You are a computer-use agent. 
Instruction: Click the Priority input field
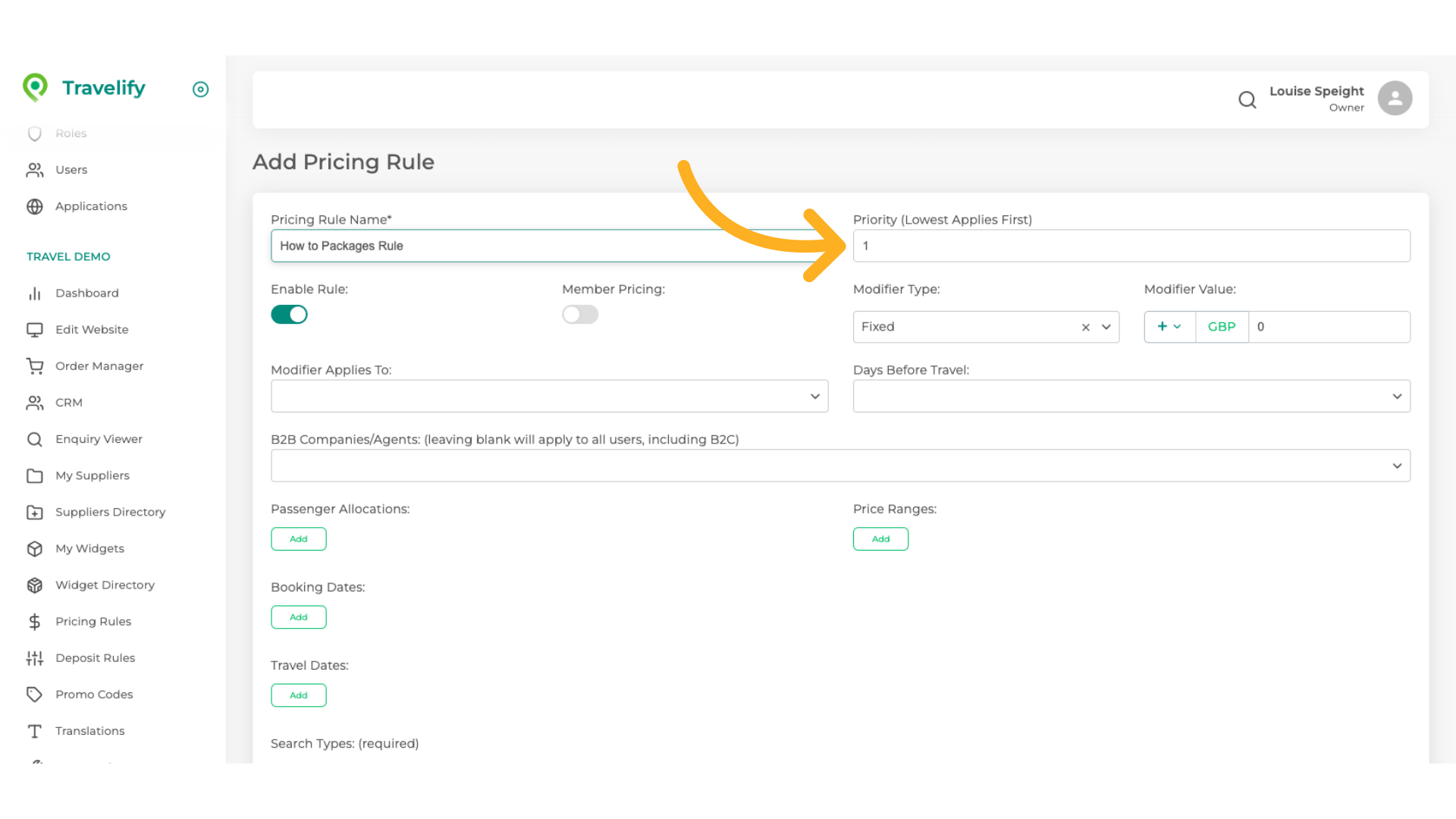pyautogui.click(x=1131, y=246)
